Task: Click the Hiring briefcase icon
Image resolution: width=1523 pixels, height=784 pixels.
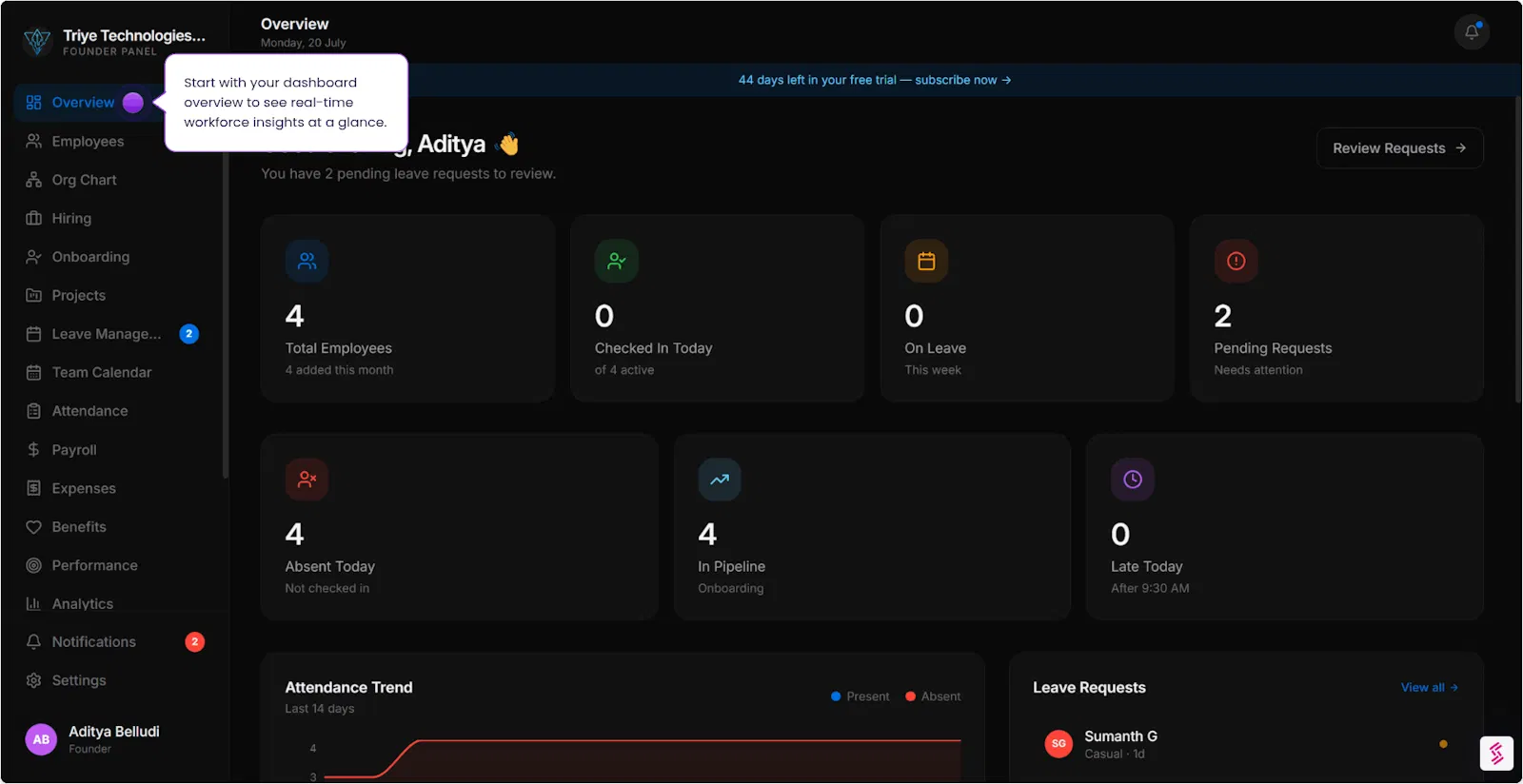Action: (x=34, y=218)
